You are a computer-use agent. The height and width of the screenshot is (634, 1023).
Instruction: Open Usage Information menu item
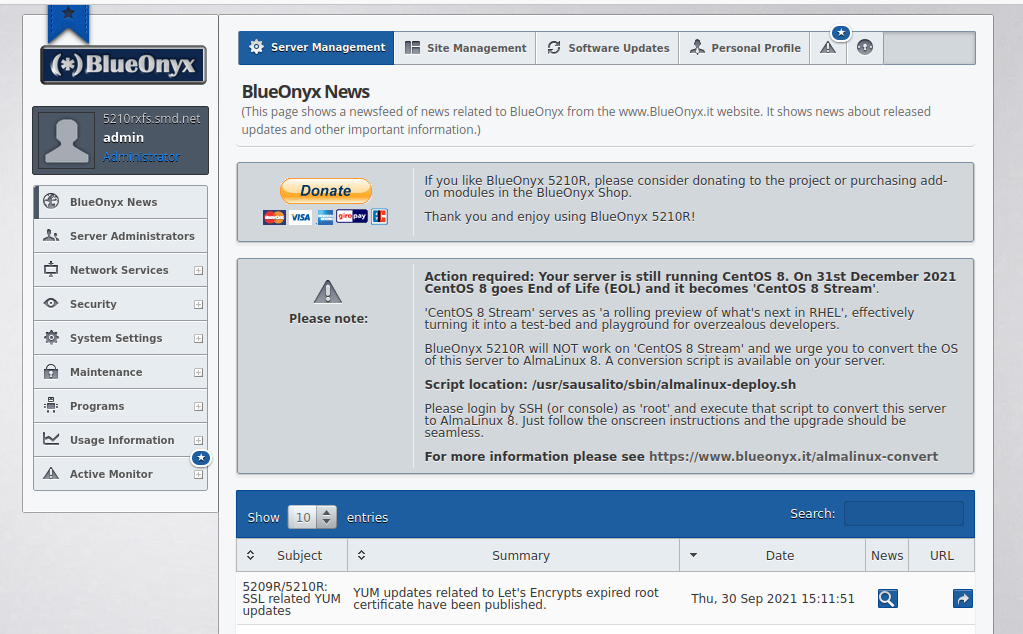pyautogui.click(x=121, y=440)
